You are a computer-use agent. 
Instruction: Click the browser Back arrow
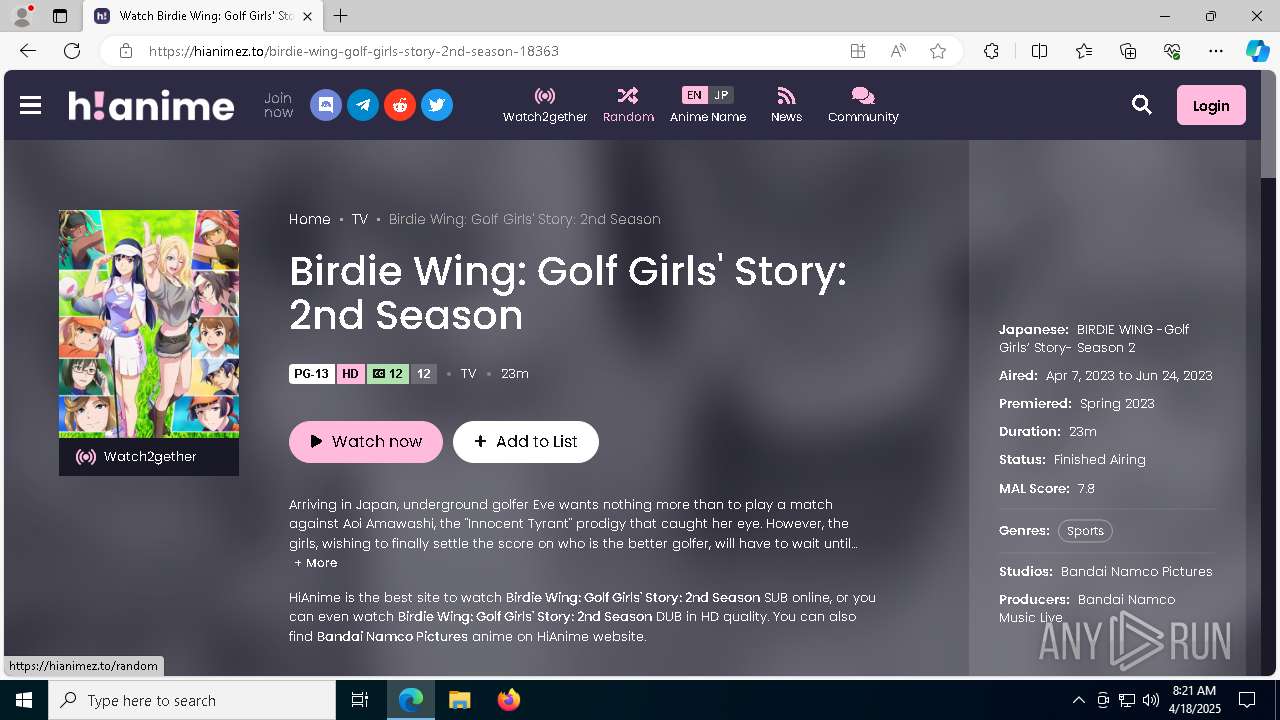click(28, 51)
